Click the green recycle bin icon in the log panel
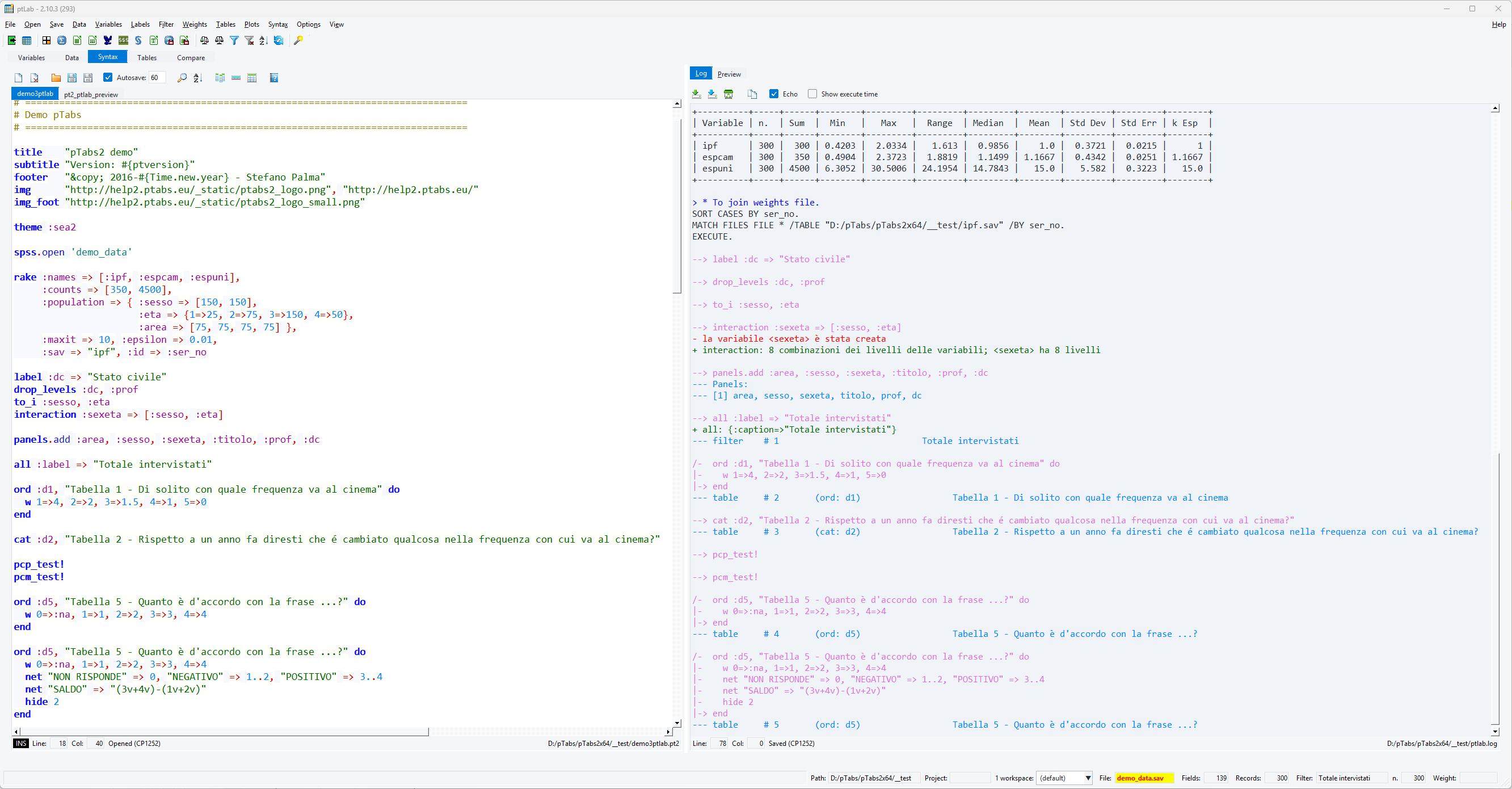Screen dimensions: 1512x789 (728, 94)
